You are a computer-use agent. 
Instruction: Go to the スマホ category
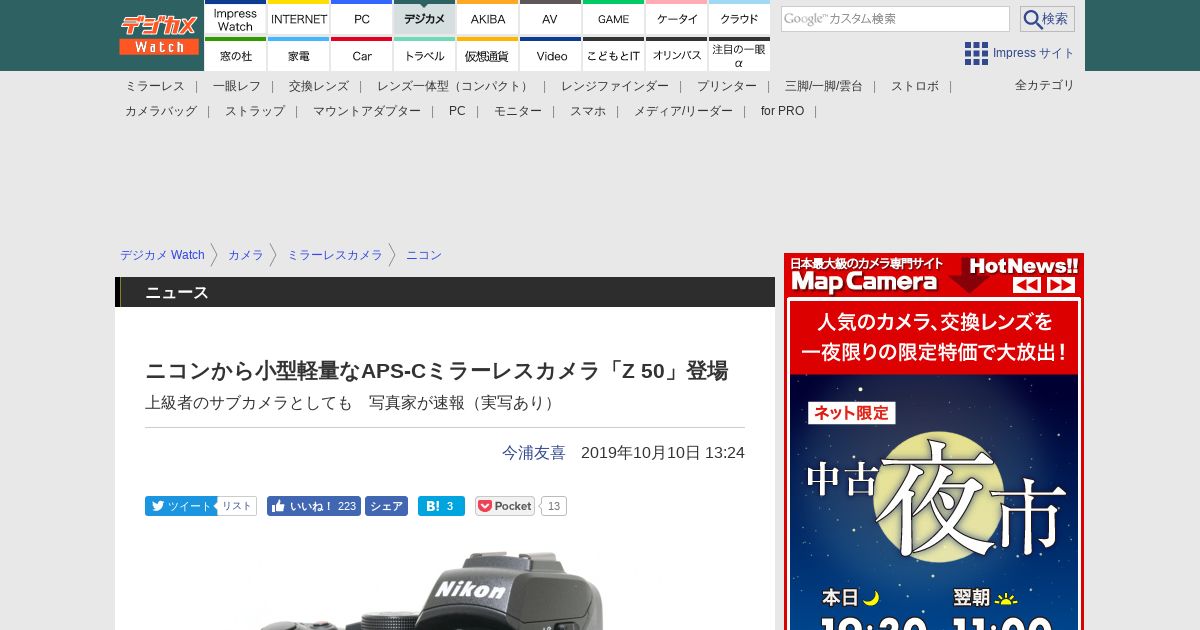point(588,111)
